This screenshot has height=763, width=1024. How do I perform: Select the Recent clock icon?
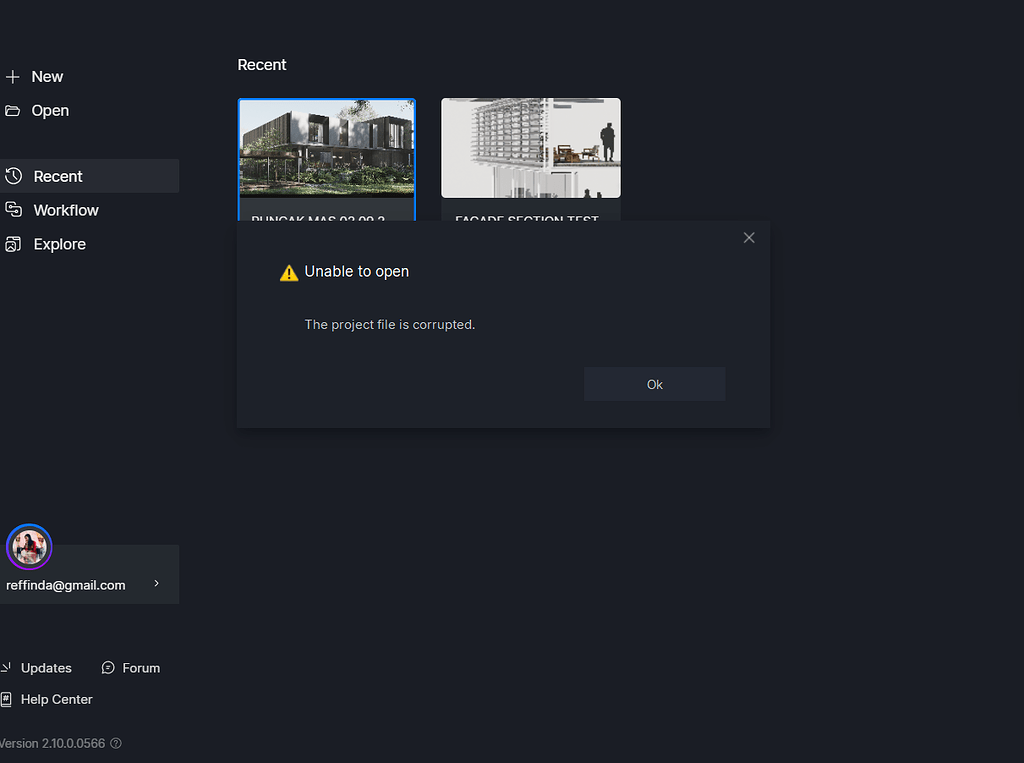click(x=14, y=175)
